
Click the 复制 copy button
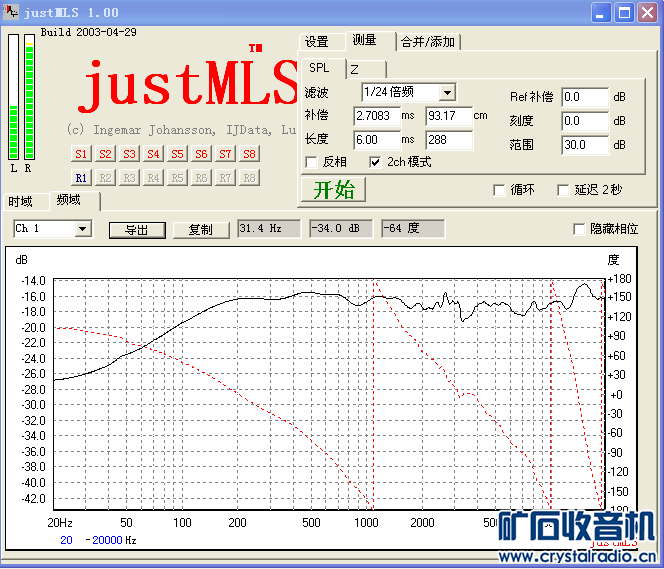coord(201,230)
